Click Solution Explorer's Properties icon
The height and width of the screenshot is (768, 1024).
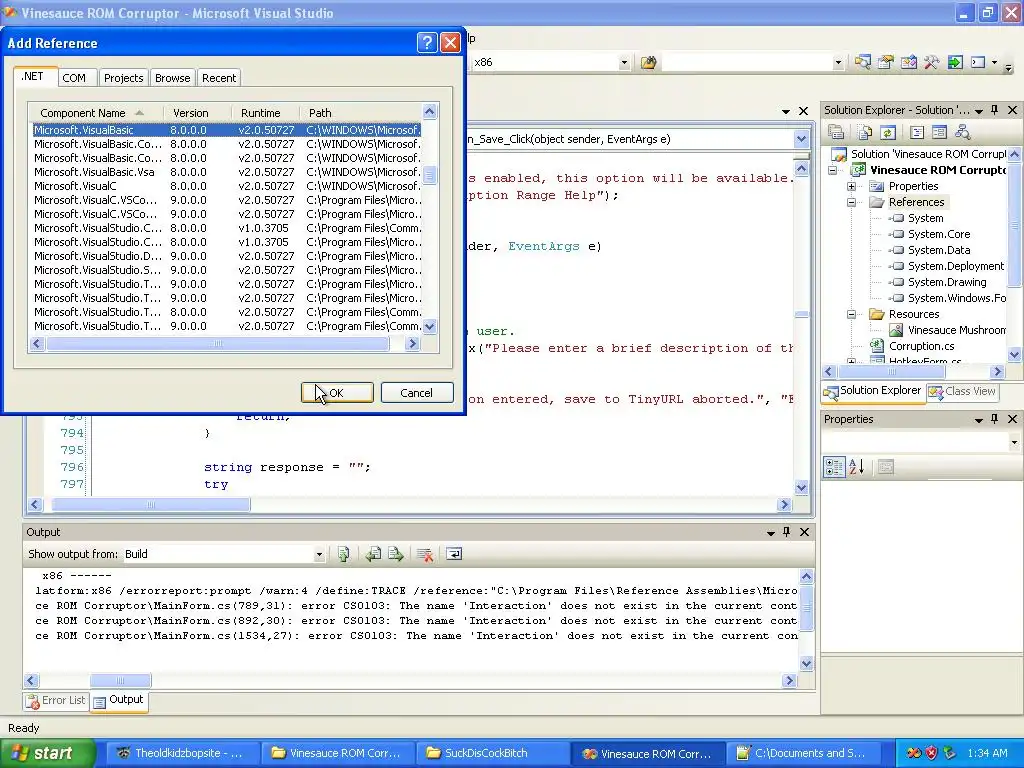pyautogui.click(x=837, y=133)
